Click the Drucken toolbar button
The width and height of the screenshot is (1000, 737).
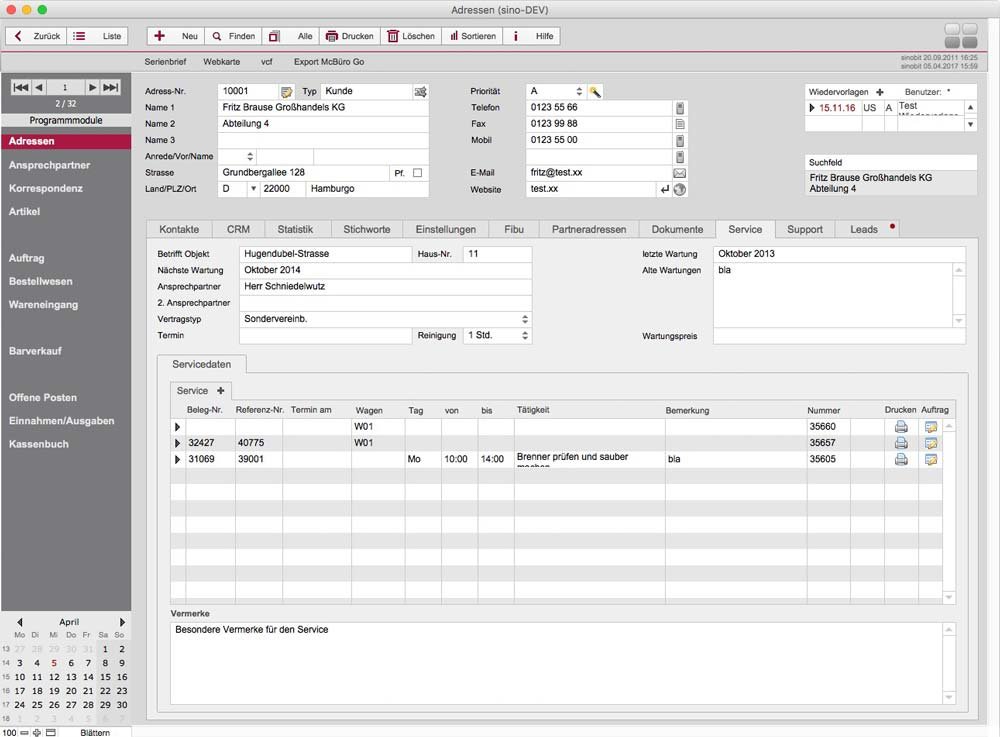click(349, 36)
